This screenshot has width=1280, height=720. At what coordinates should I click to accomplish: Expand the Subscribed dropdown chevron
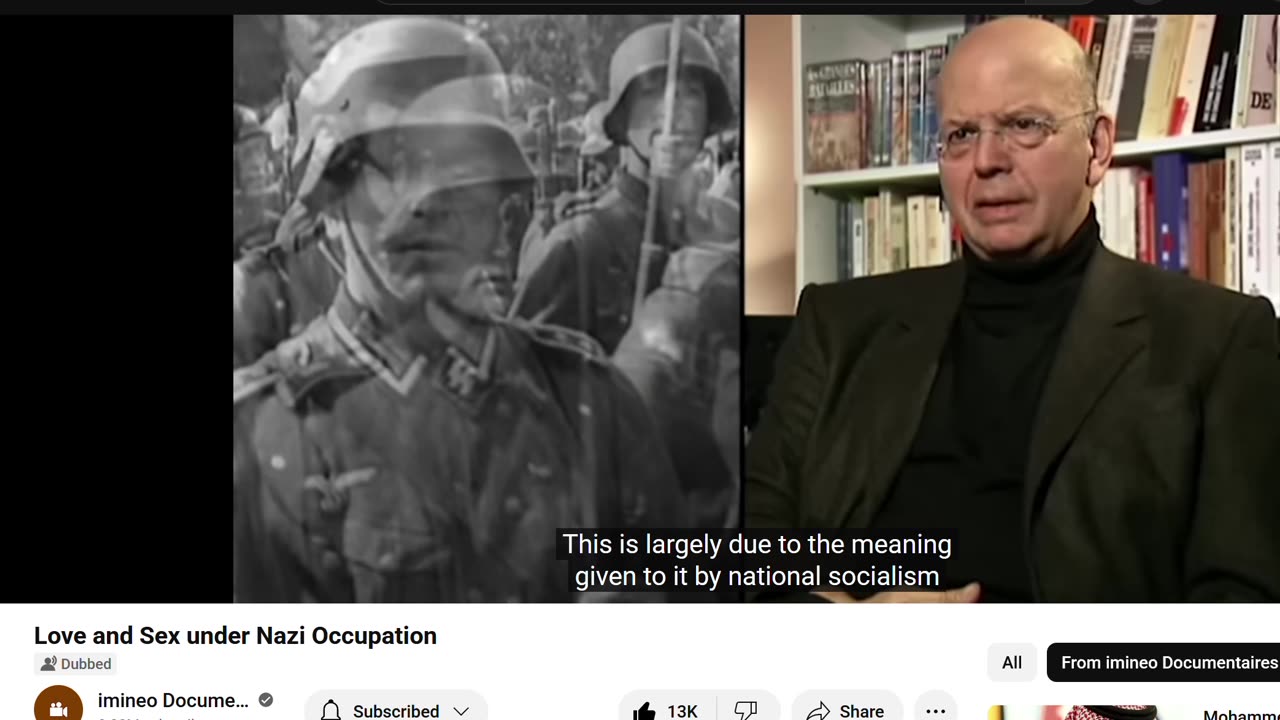point(461,711)
